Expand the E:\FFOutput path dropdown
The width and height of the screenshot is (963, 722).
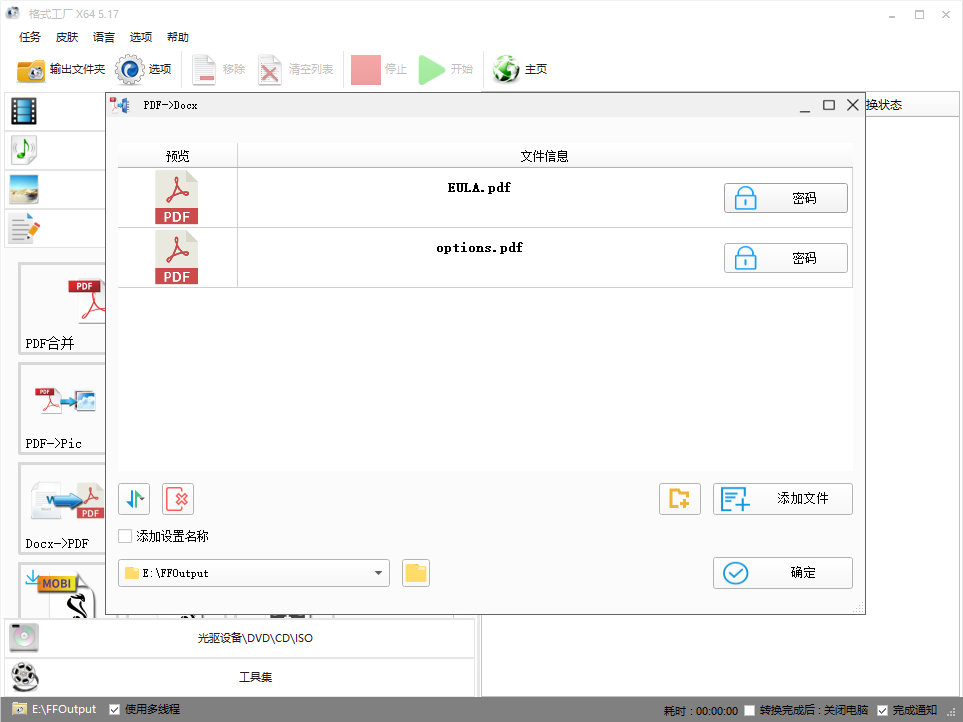click(x=379, y=573)
